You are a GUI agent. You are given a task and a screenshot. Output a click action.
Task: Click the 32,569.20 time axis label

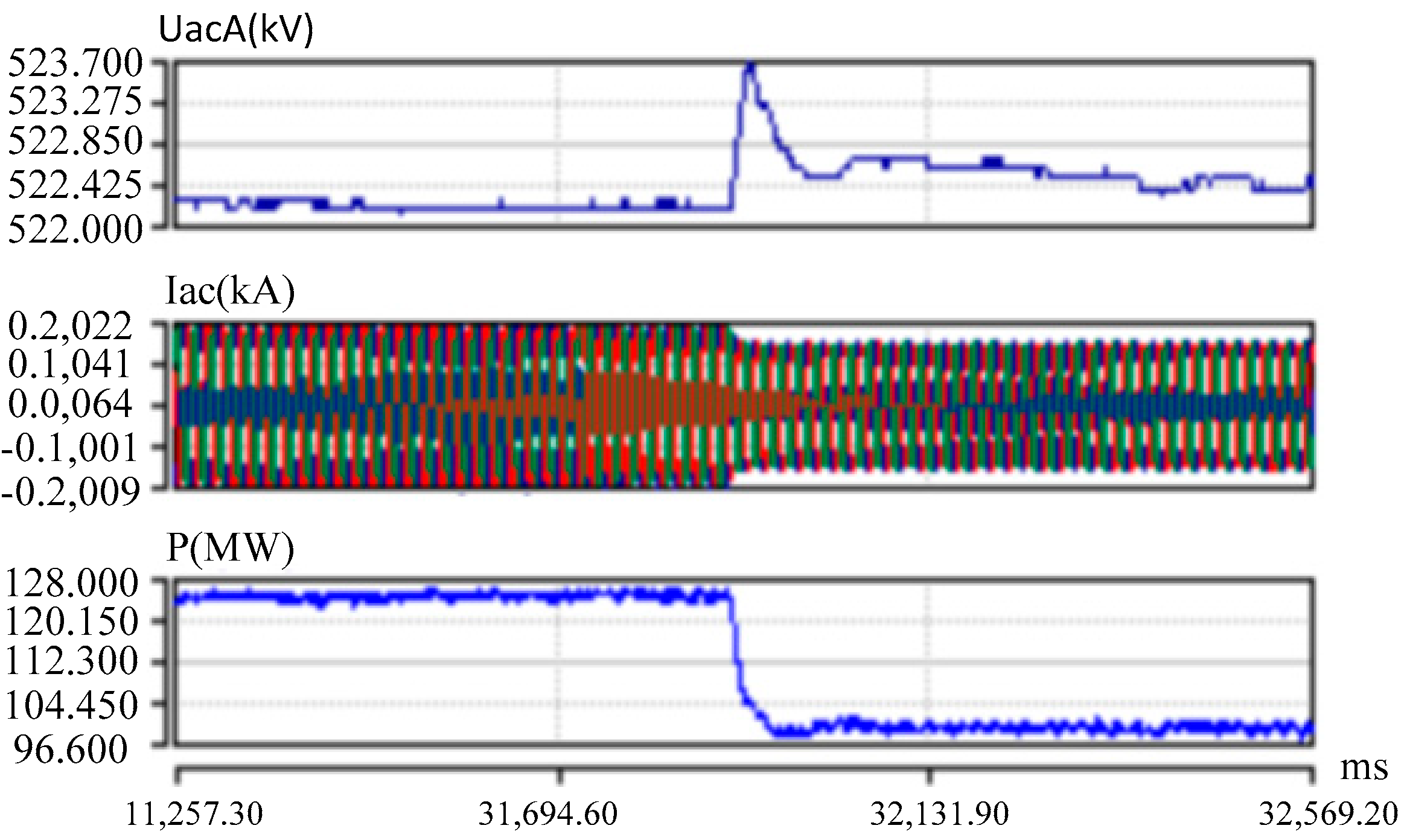pos(1328,814)
